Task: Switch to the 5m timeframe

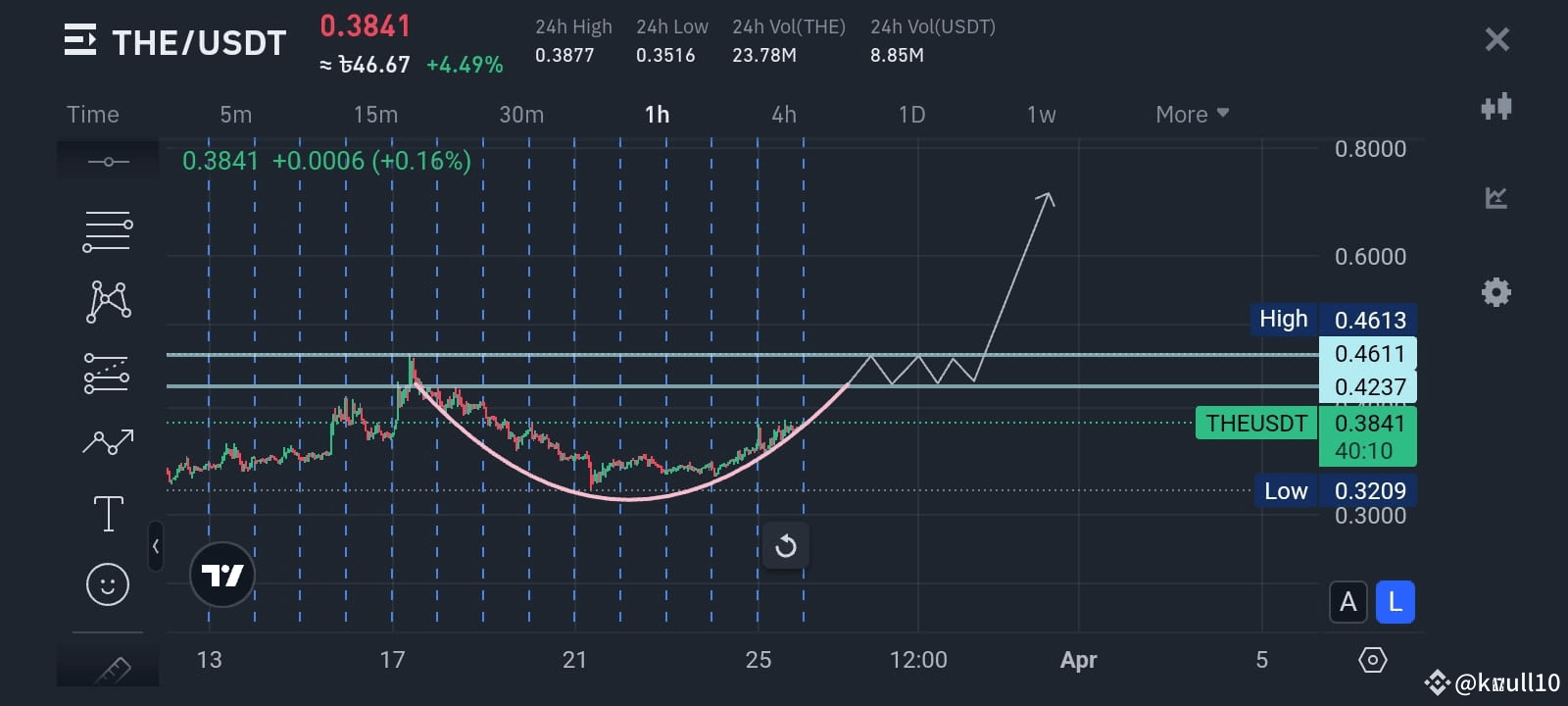Action: pos(236,115)
